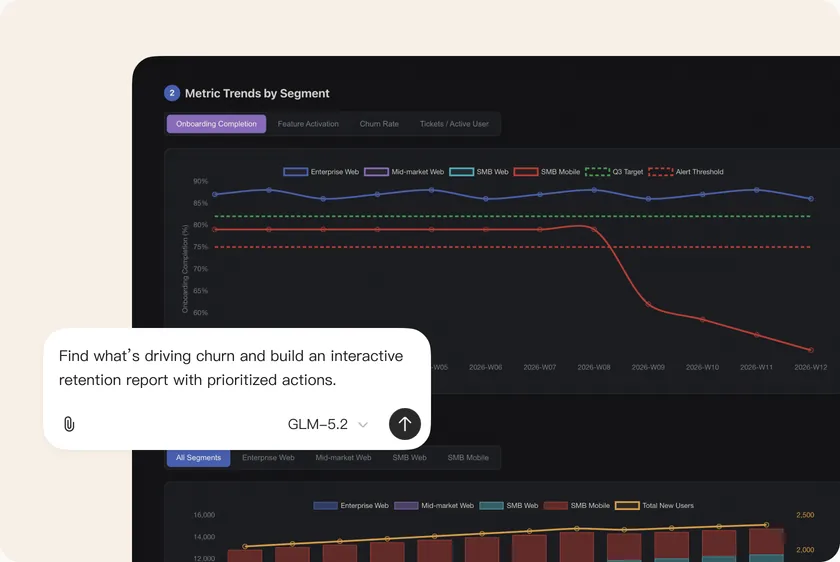The width and height of the screenshot is (840, 562).
Task: Click the 2026-W06 axis label
Action: coord(485,368)
